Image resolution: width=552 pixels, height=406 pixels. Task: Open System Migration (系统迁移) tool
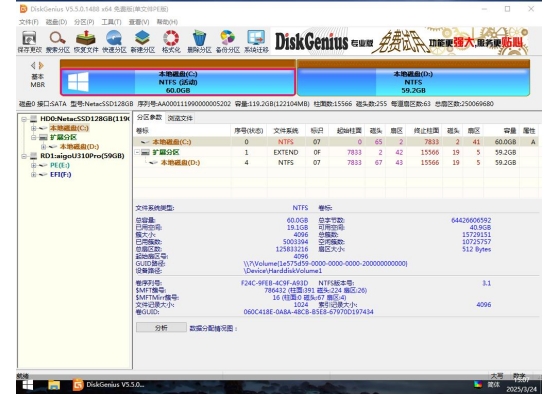pyautogui.click(x=256, y=42)
